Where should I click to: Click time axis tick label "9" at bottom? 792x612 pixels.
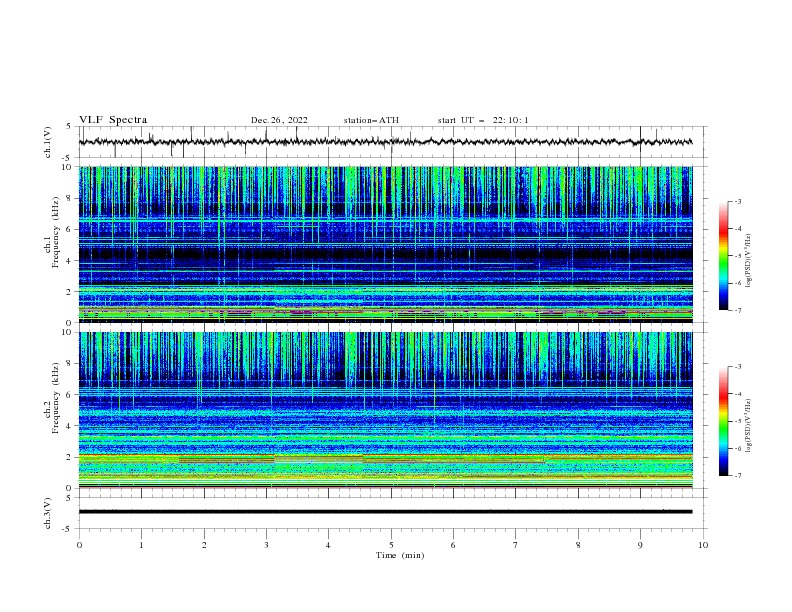(x=640, y=545)
